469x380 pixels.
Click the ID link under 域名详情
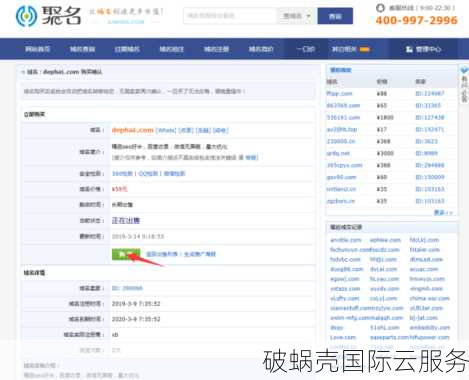[x=127, y=288]
